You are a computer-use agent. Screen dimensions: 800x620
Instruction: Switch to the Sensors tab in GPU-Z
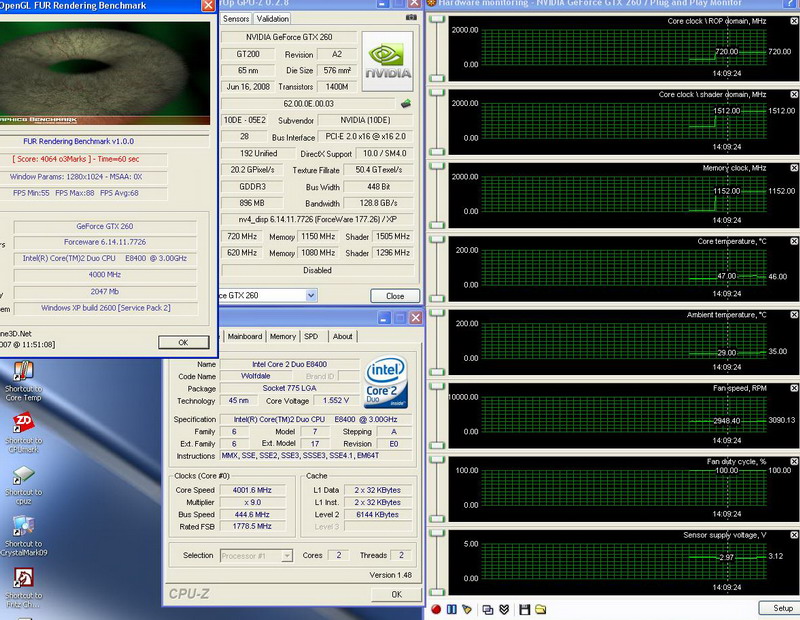[236, 18]
